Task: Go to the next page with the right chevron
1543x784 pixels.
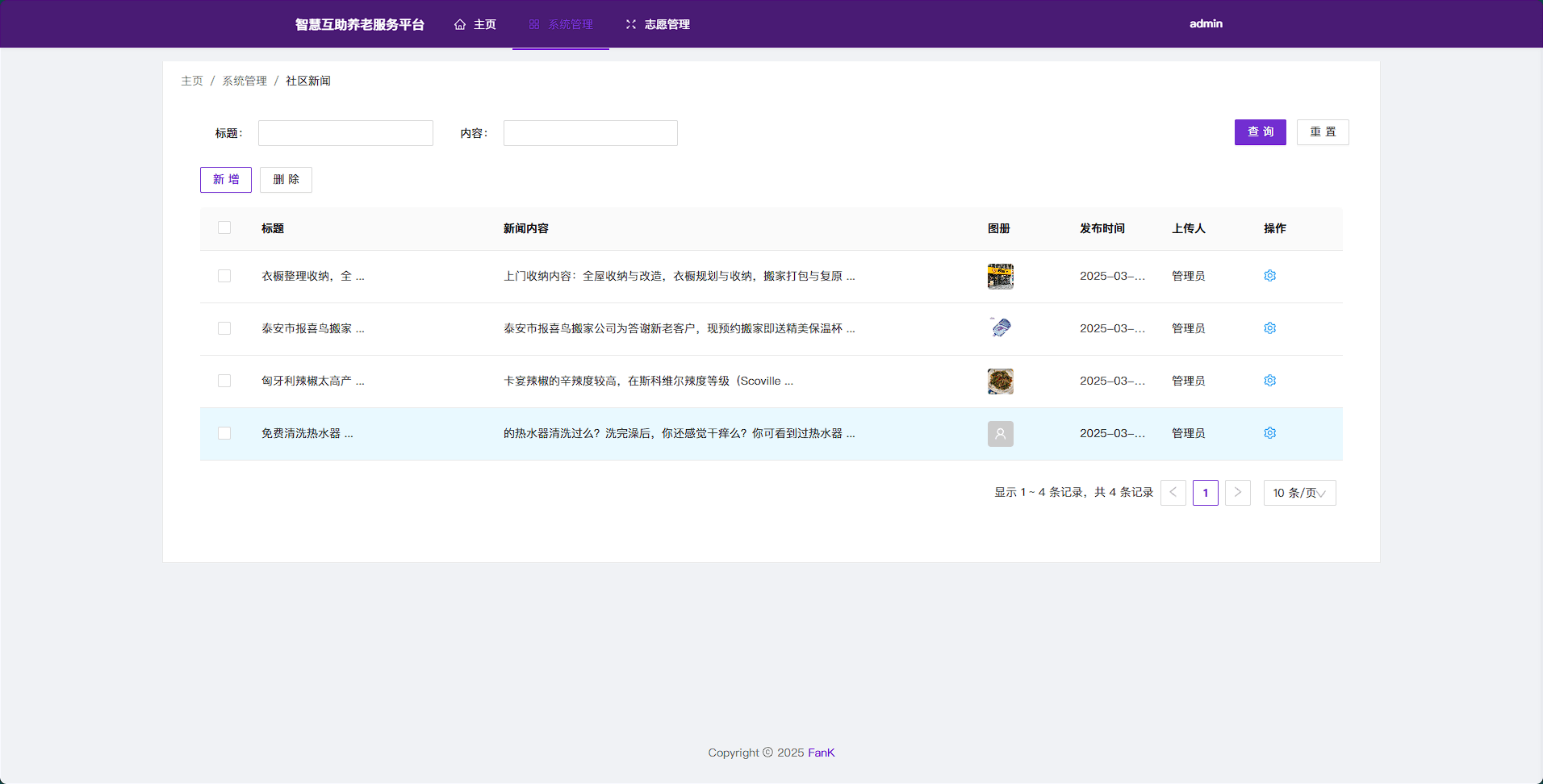Action: click(1237, 493)
